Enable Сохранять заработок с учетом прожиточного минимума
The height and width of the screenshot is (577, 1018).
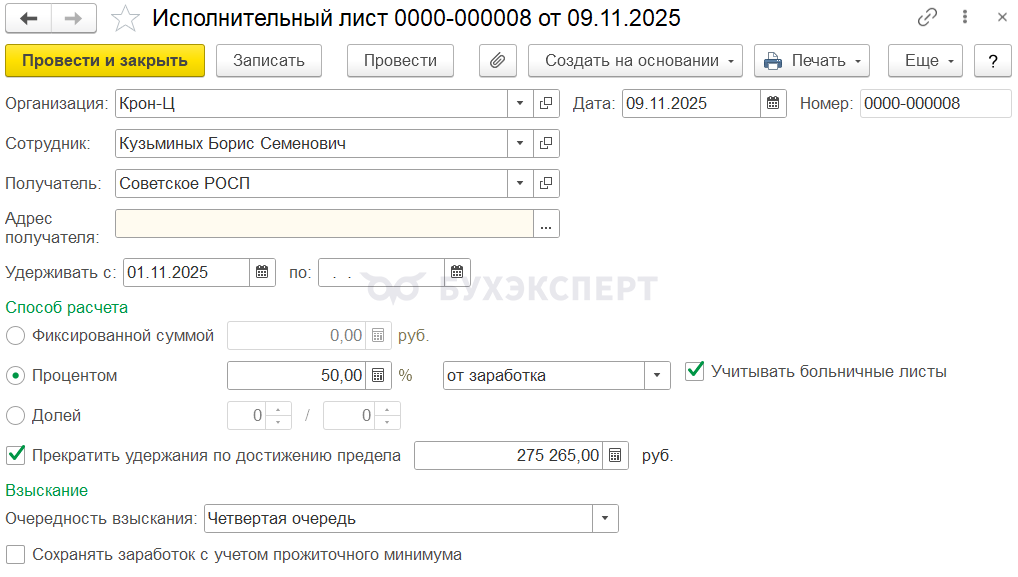click(15, 554)
